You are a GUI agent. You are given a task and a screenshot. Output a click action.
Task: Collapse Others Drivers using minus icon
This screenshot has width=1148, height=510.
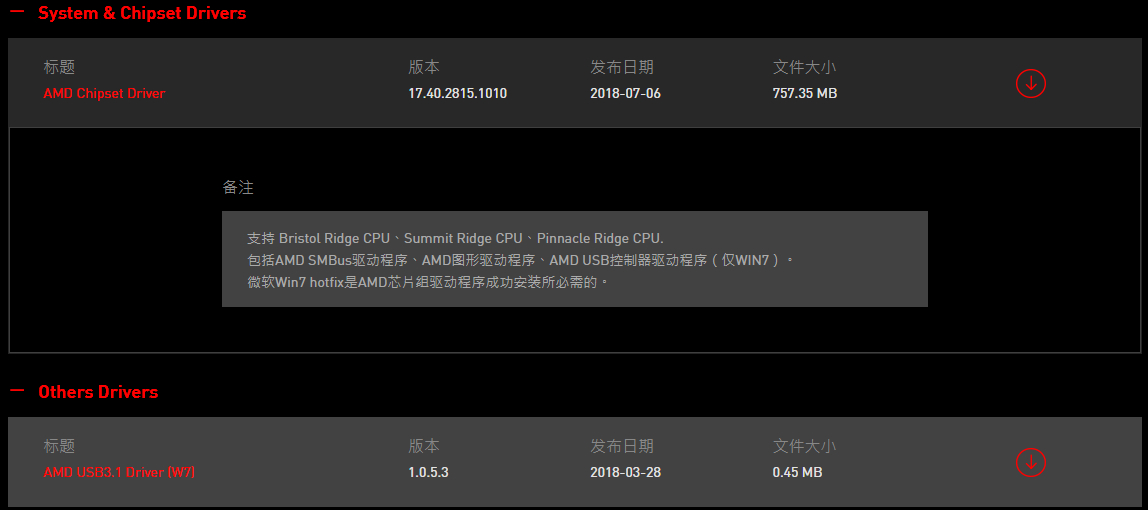pyautogui.click(x=17, y=391)
